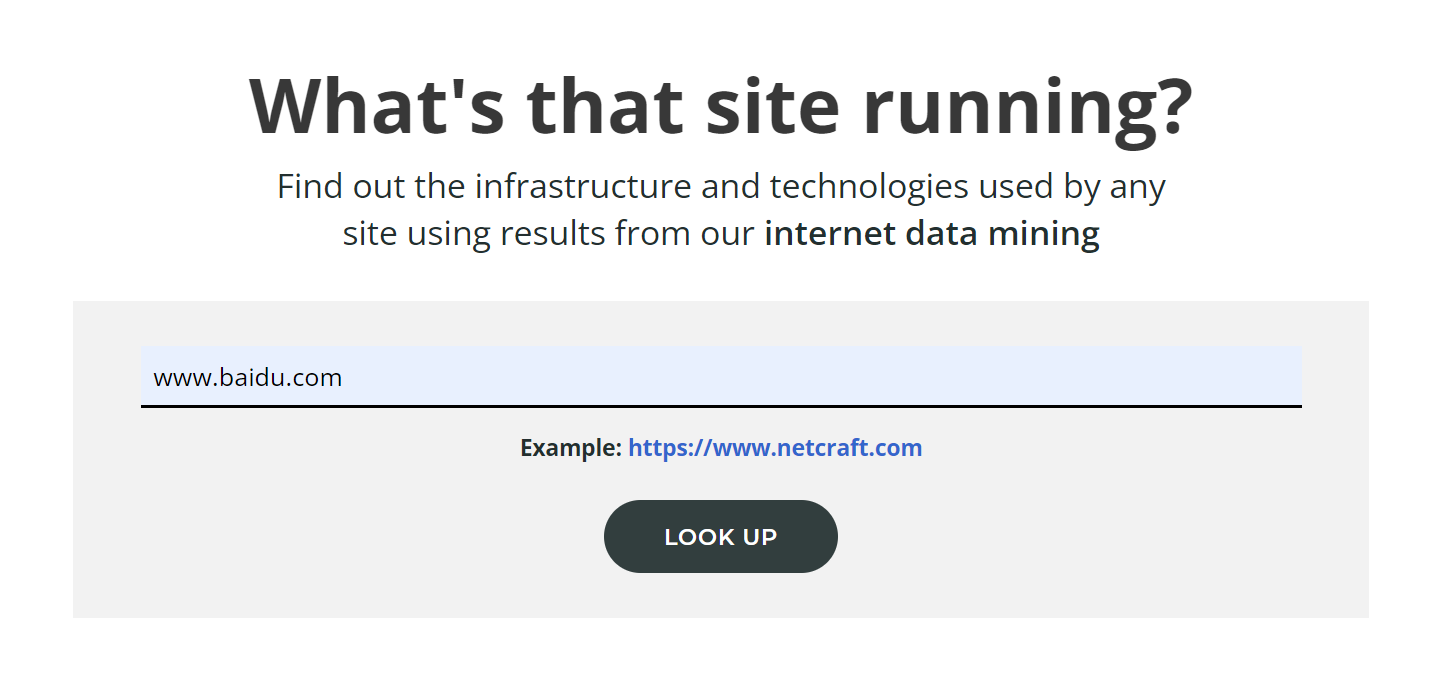This screenshot has height=691, width=1446.
Task: Click the "Find out the infrastructure" subtitle line
Action: [x=720, y=187]
